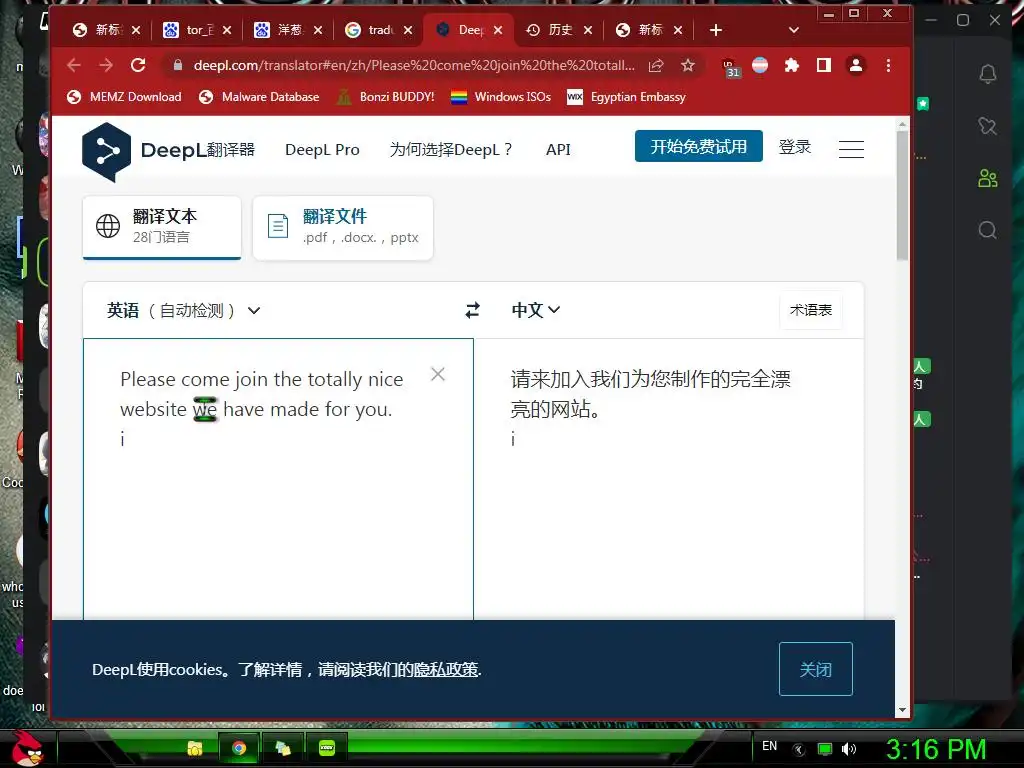Open Malware Database bookmark
Image resolution: width=1024 pixels, height=768 pixels.
(x=259, y=97)
